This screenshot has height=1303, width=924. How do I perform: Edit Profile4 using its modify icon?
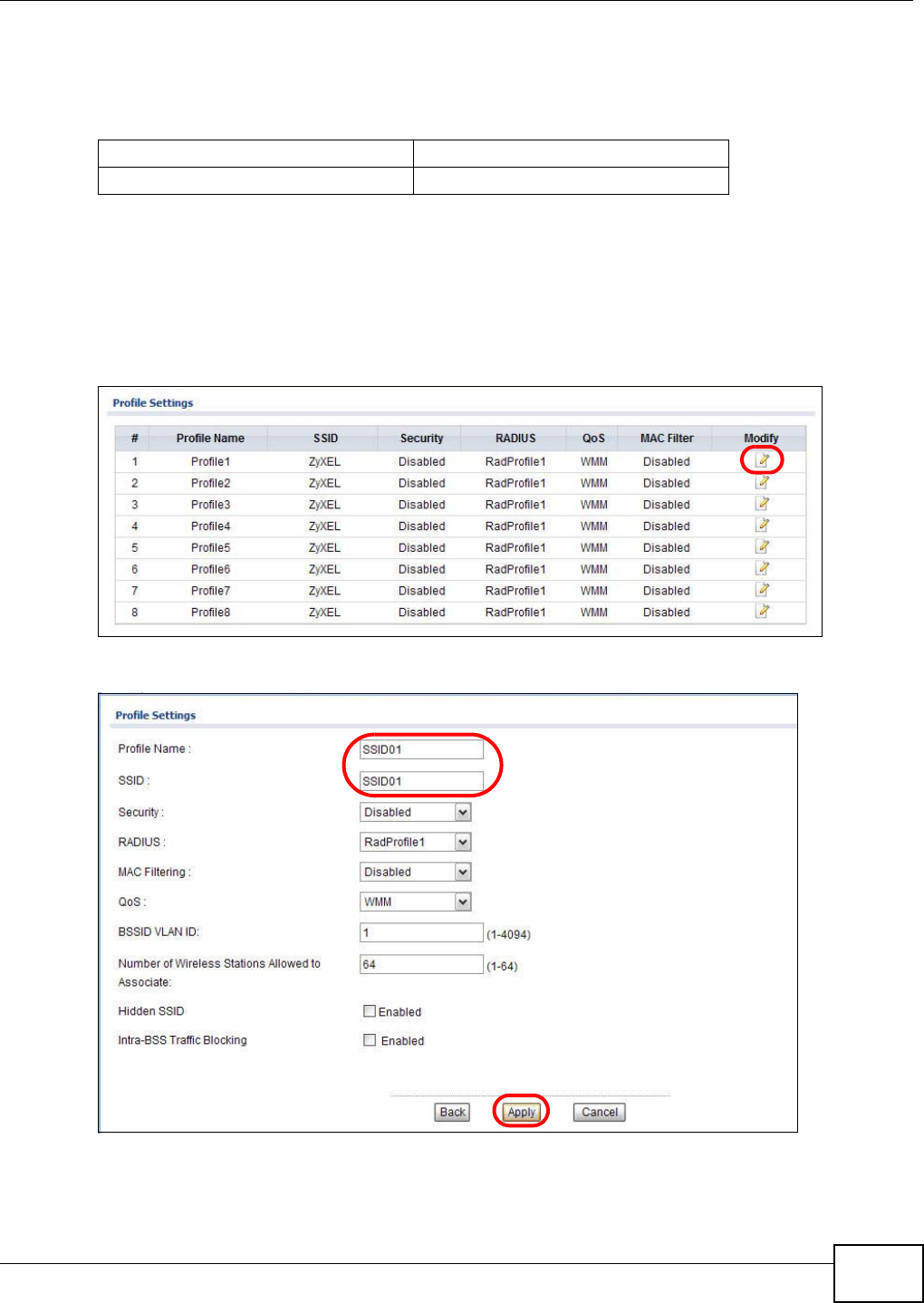coord(763,526)
